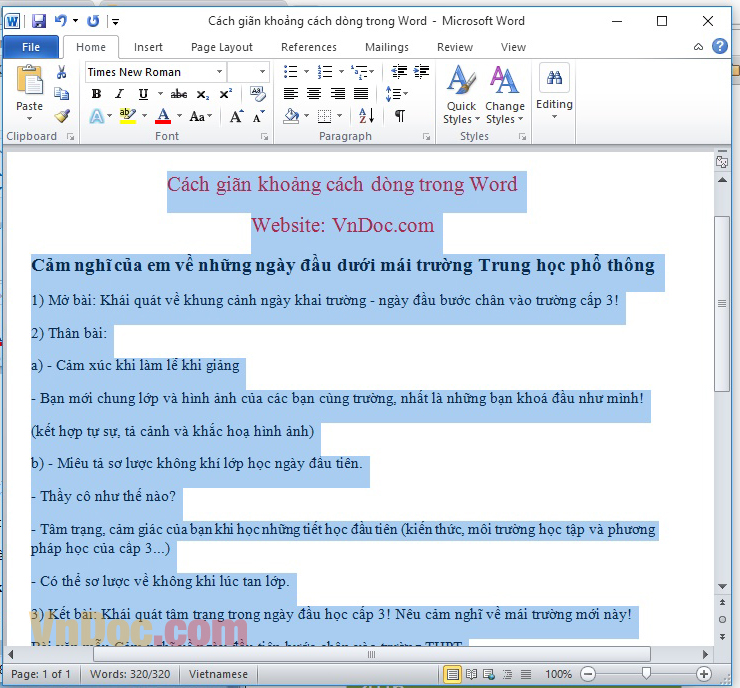The image size is (740, 688).
Task: Apply strikethrough formatting
Action: (179, 94)
